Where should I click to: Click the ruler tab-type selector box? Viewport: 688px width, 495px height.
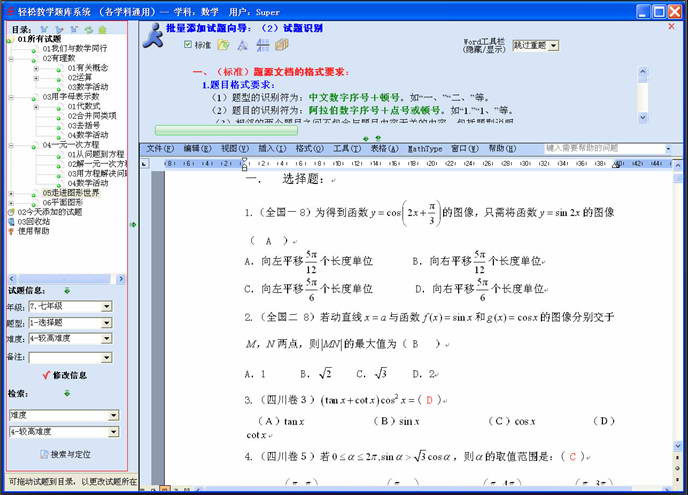(x=145, y=164)
